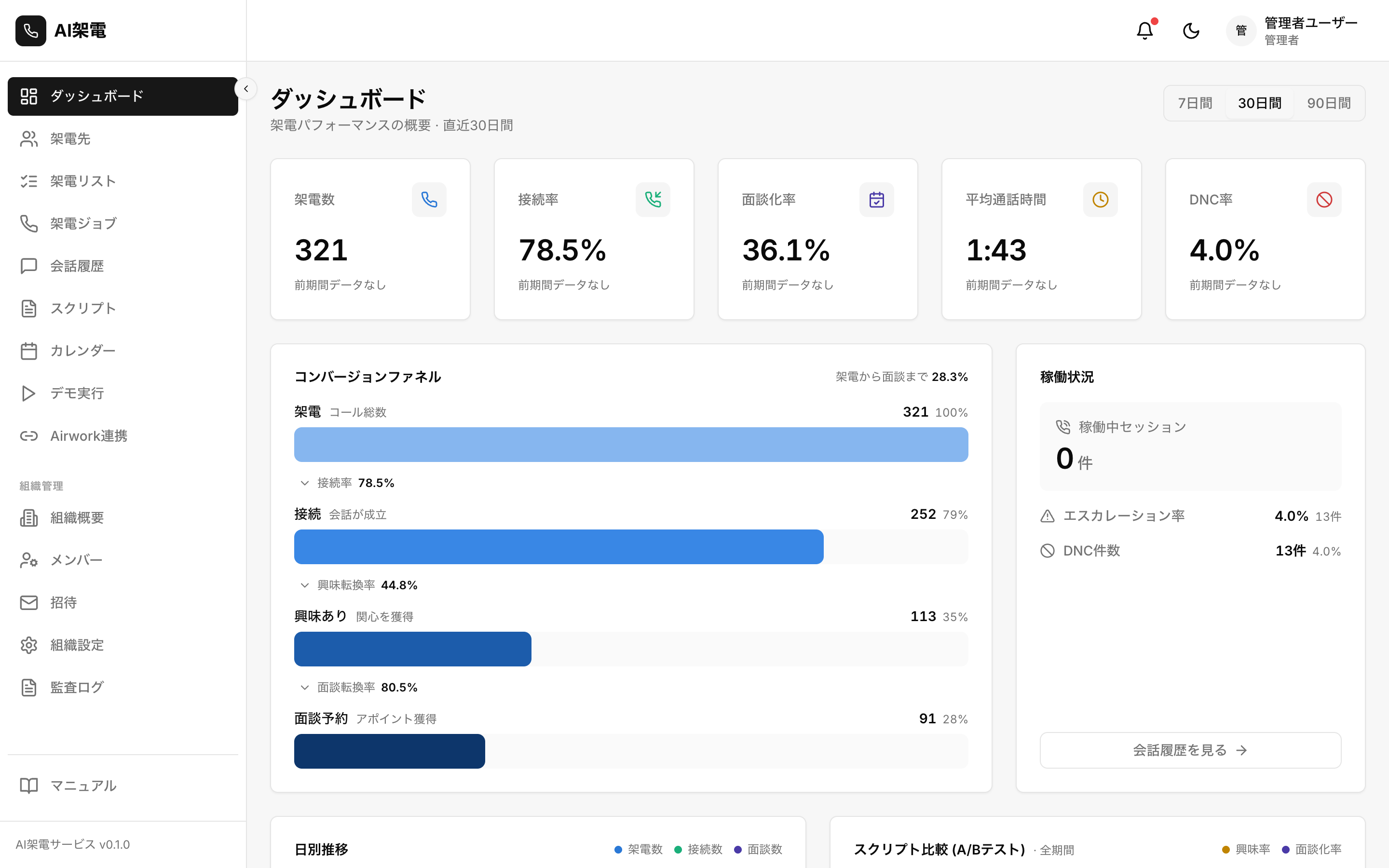Click the 面談予約 funnel bar
This screenshot has height=868, width=1389.
(x=390, y=751)
